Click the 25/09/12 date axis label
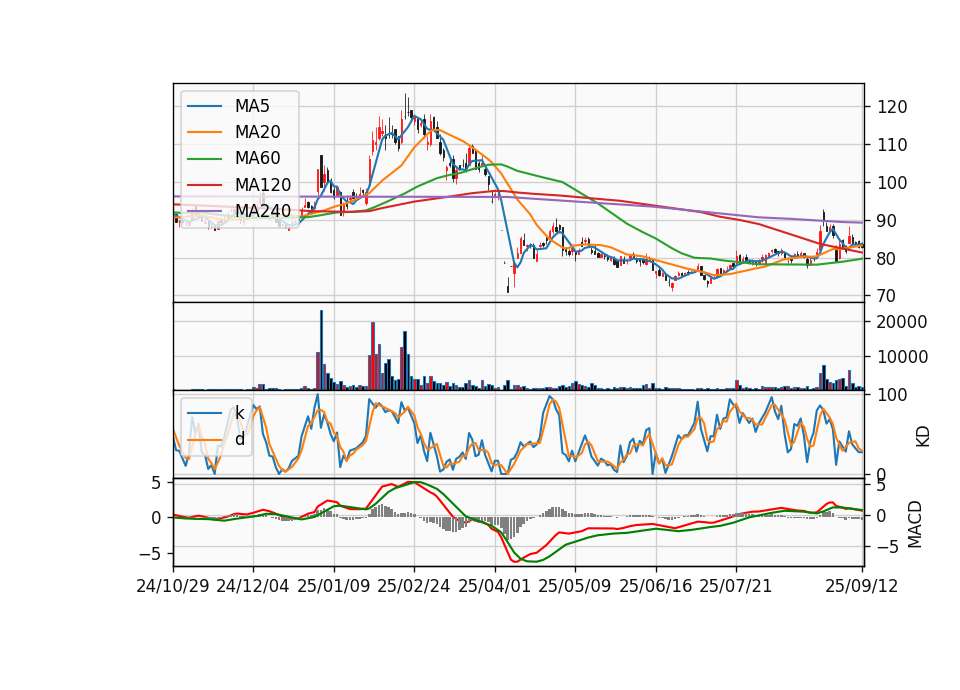 pos(862,586)
